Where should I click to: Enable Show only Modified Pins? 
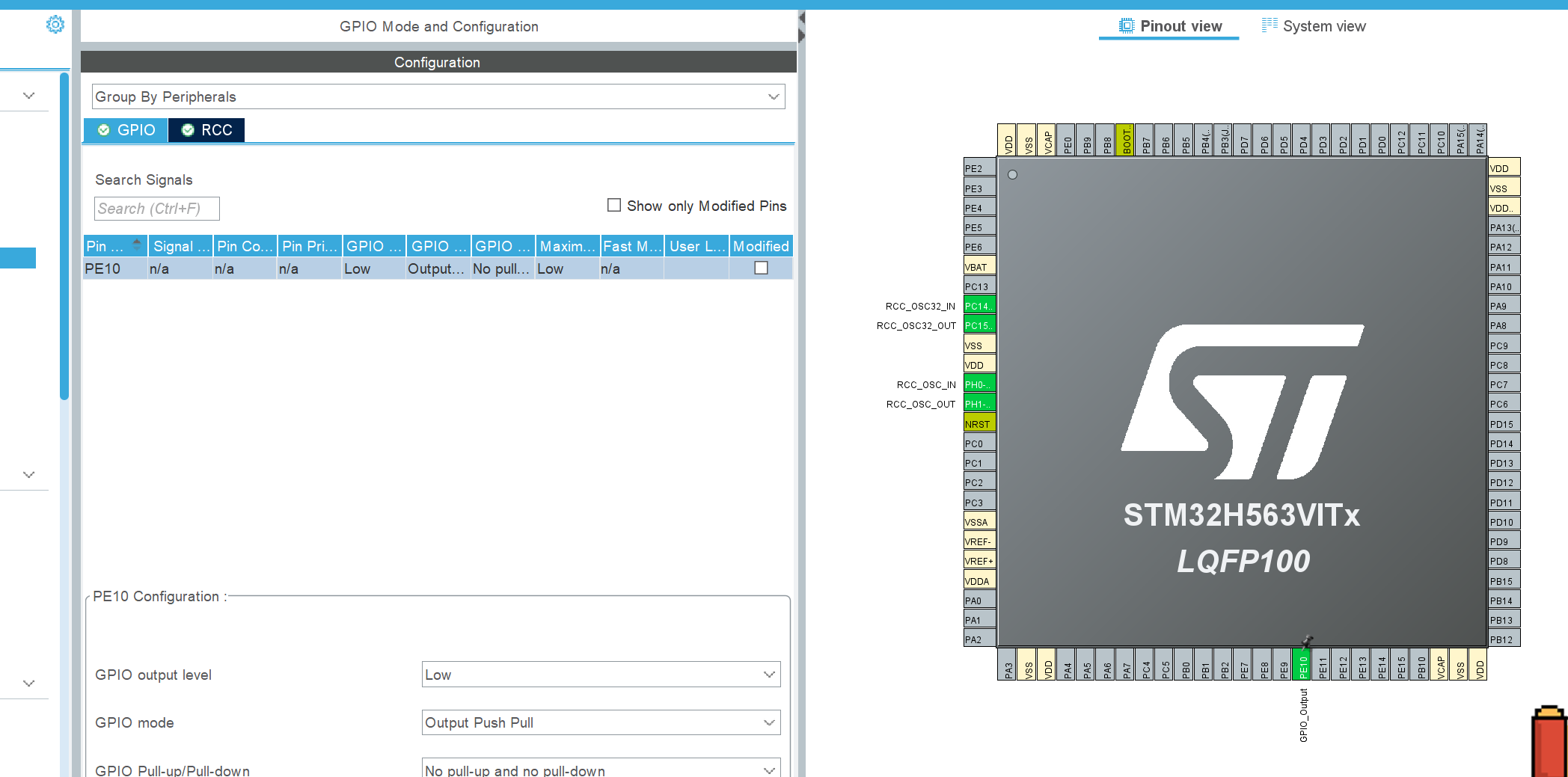(x=614, y=205)
